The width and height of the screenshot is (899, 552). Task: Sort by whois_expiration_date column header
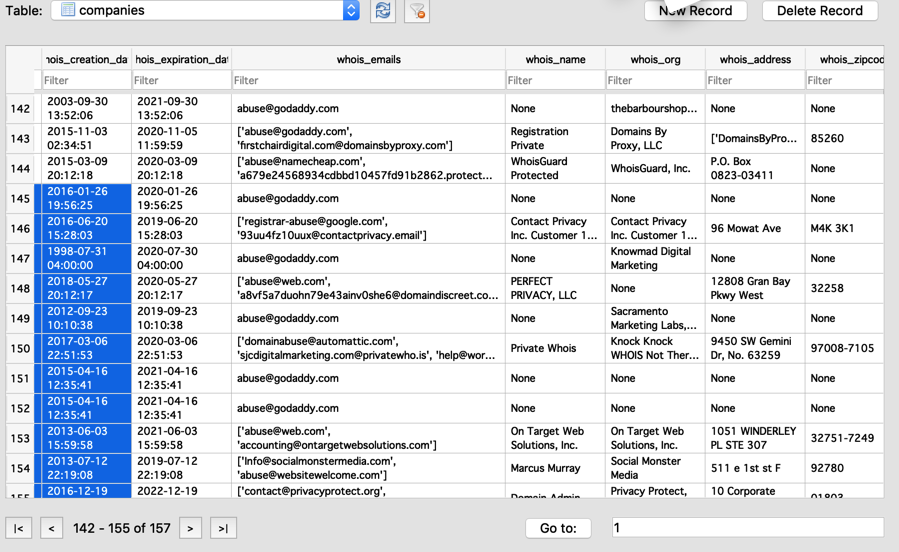[181, 59]
